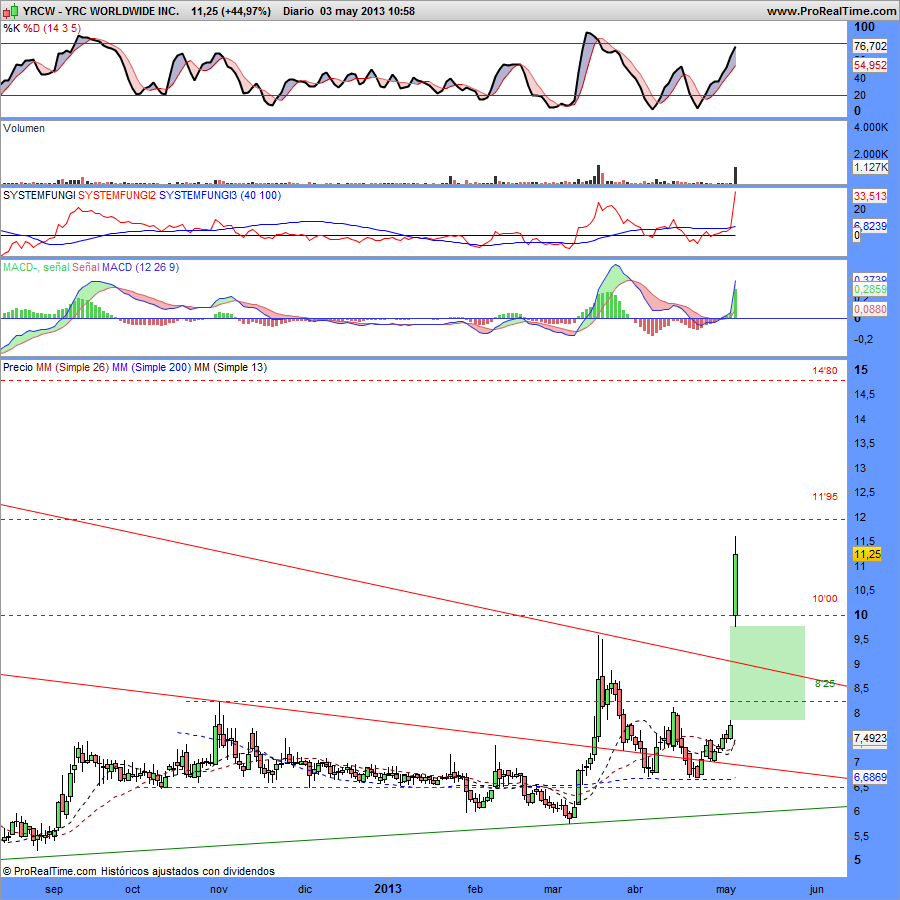This screenshot has width=900, height=900.
Task: Click the feb month on time axis
Action: 475,890
